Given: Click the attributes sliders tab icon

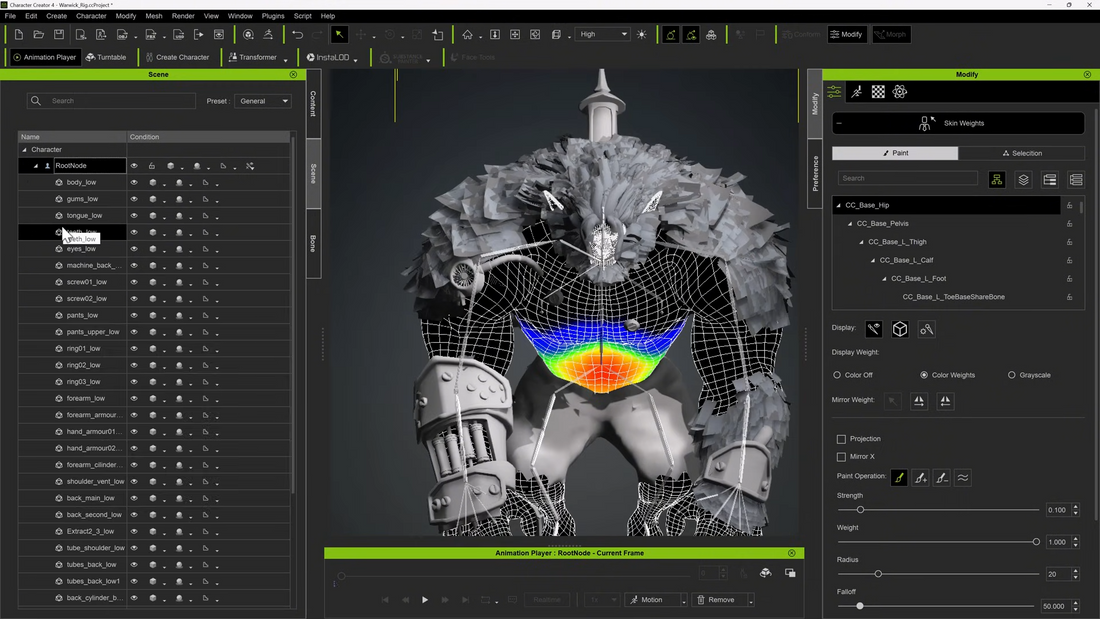Looking at the screenshot, I should click(x=834, y=92).
